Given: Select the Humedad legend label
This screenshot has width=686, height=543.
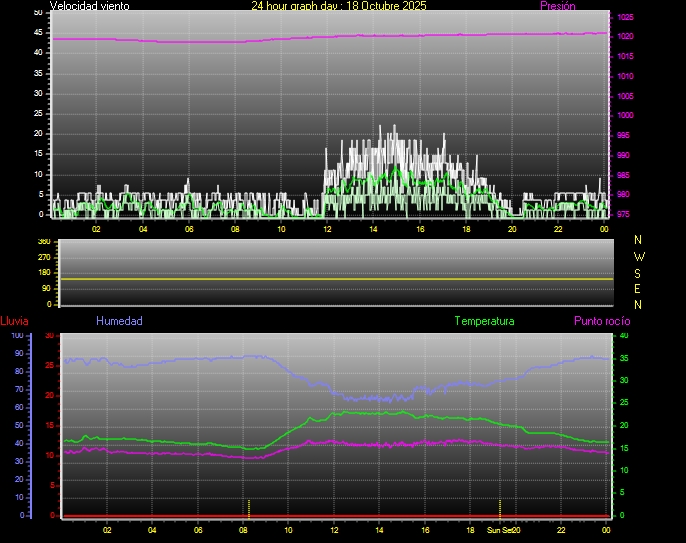Looking at the screenshot, I should coord(119,321).
